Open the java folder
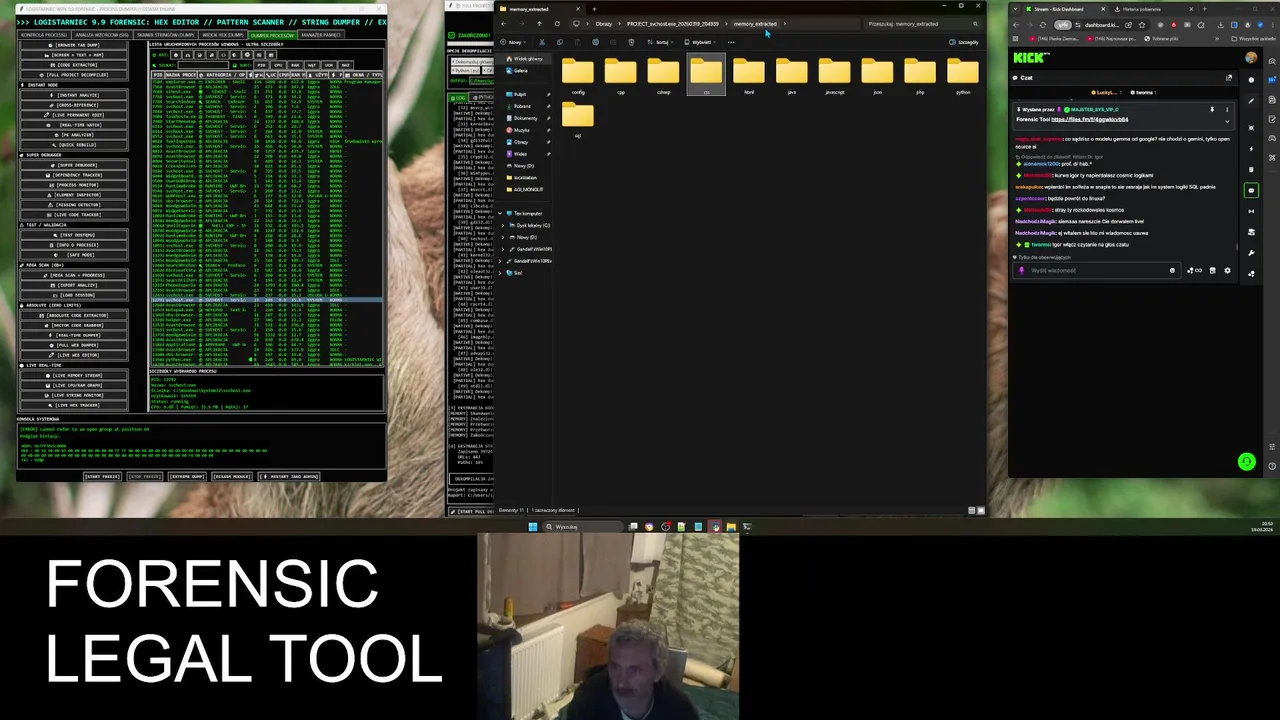 point(791,76)
